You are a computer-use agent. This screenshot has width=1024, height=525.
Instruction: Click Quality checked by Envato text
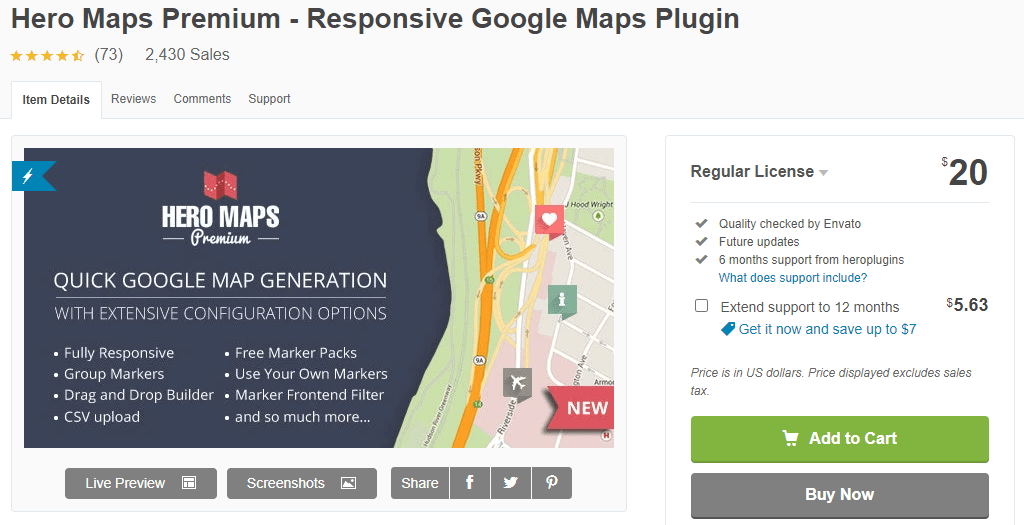(790, 224)
